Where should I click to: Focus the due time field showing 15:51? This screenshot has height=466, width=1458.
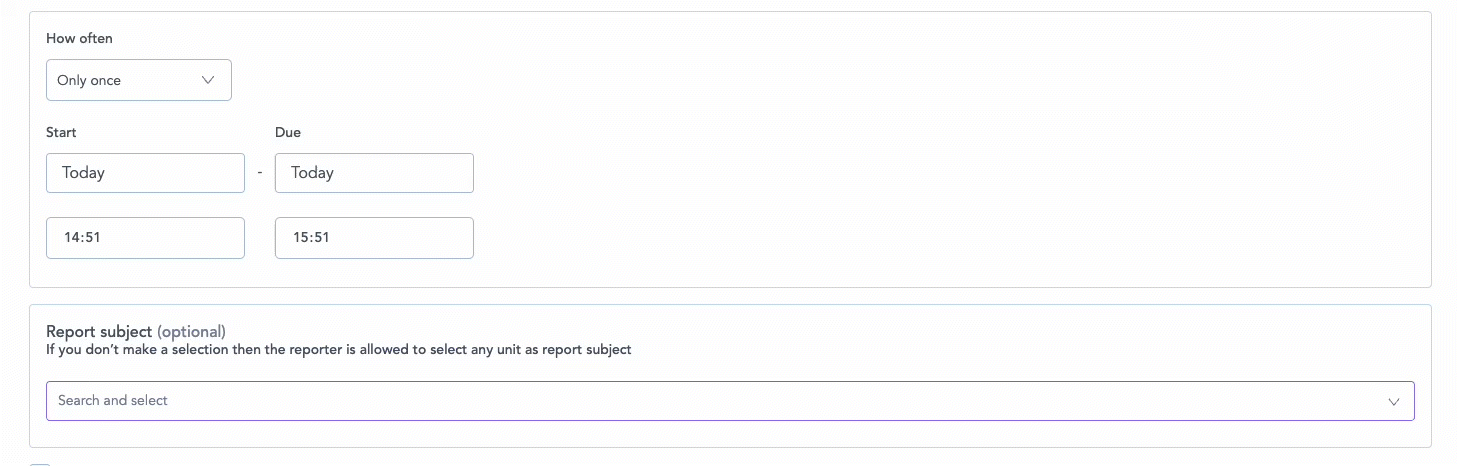click(x=374, y=238)
